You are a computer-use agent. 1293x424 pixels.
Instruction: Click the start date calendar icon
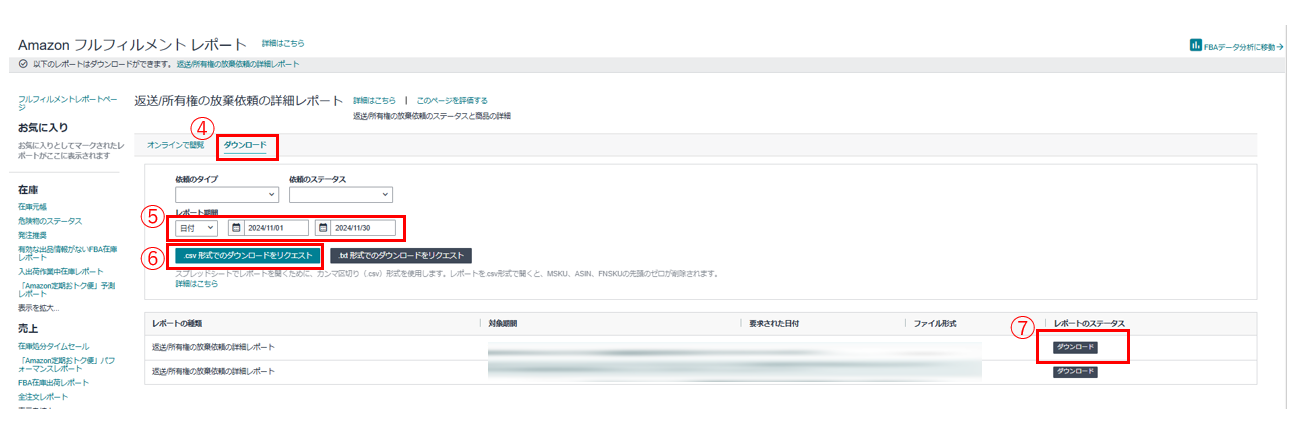[237, 228]
